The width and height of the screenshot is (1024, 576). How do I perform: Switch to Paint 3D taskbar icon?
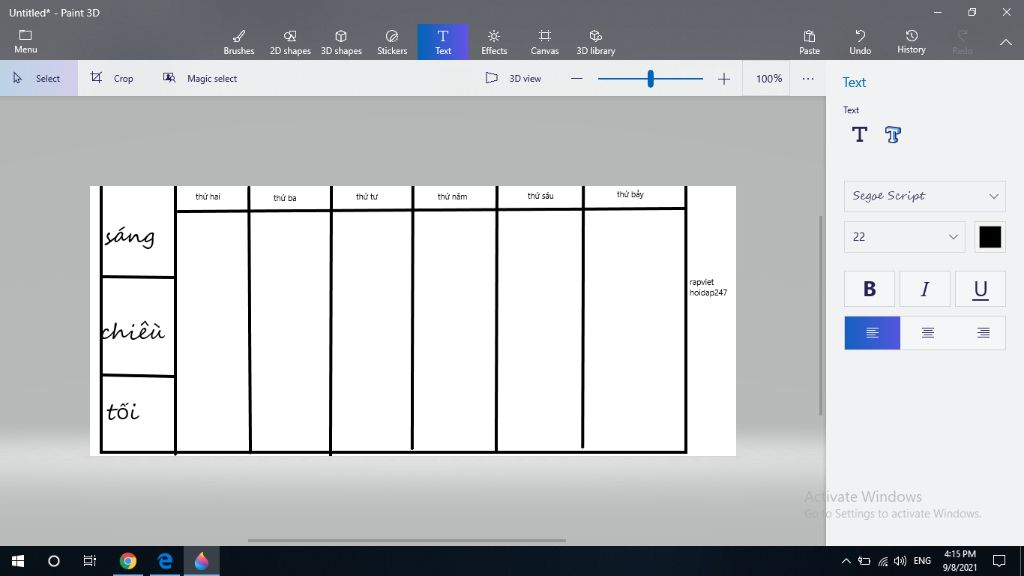[201, 561]
